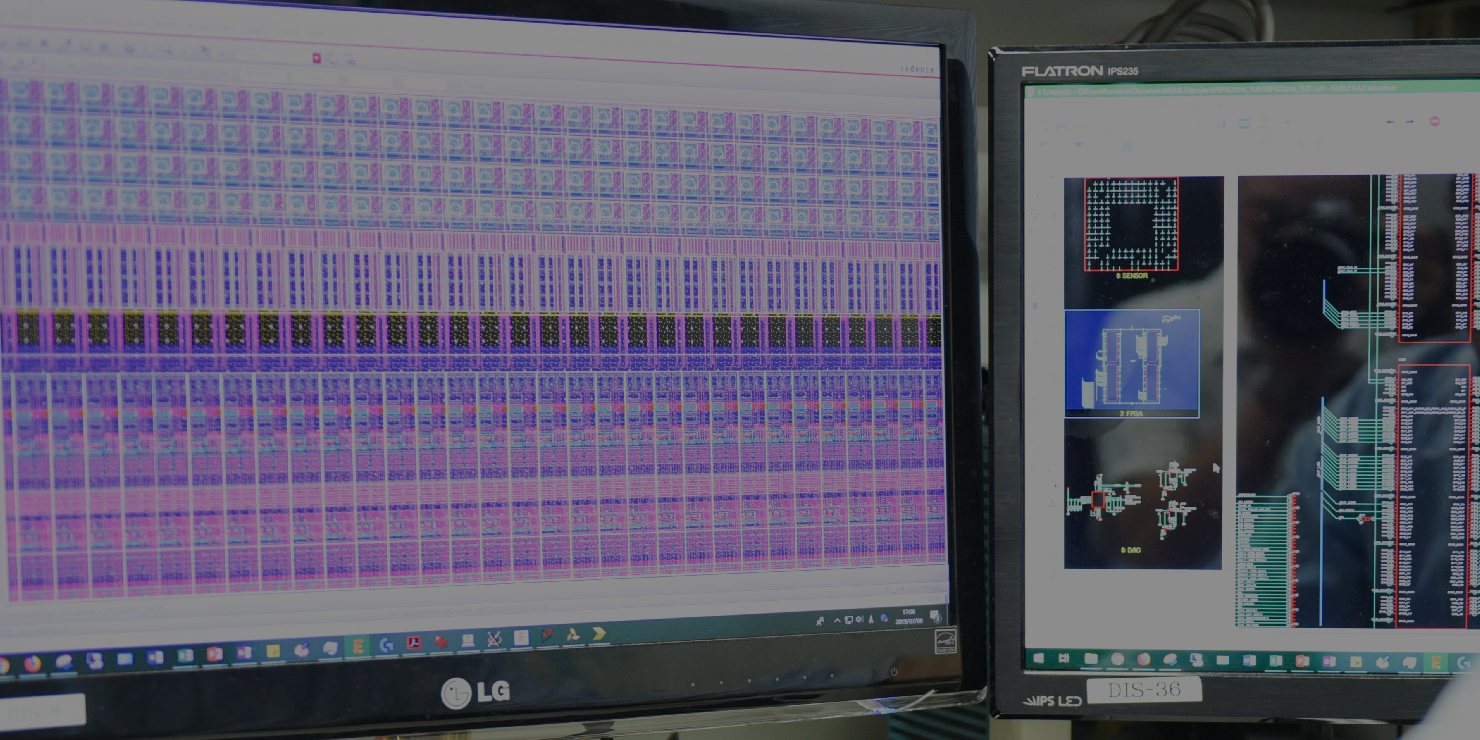Open volume control in LG monitor tray
The image size is (1480, 740).
(860, 619)
